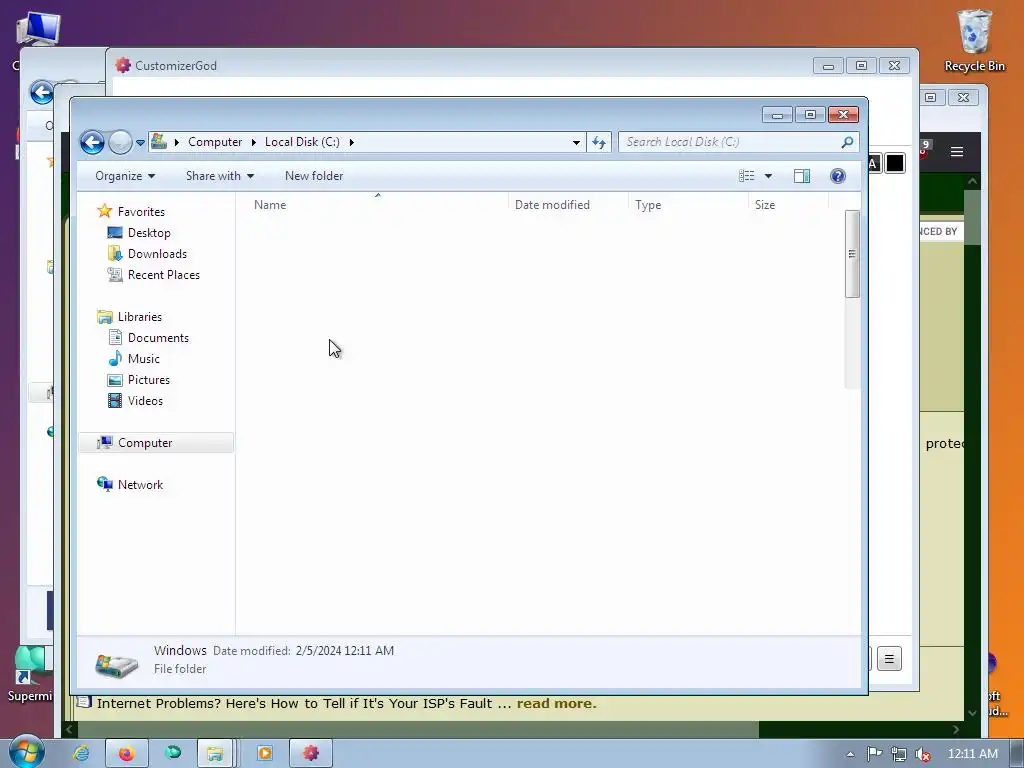Click Action Center flag tray icon
The height and width of the screenshot is (768, 1024).
coord(874,754)
